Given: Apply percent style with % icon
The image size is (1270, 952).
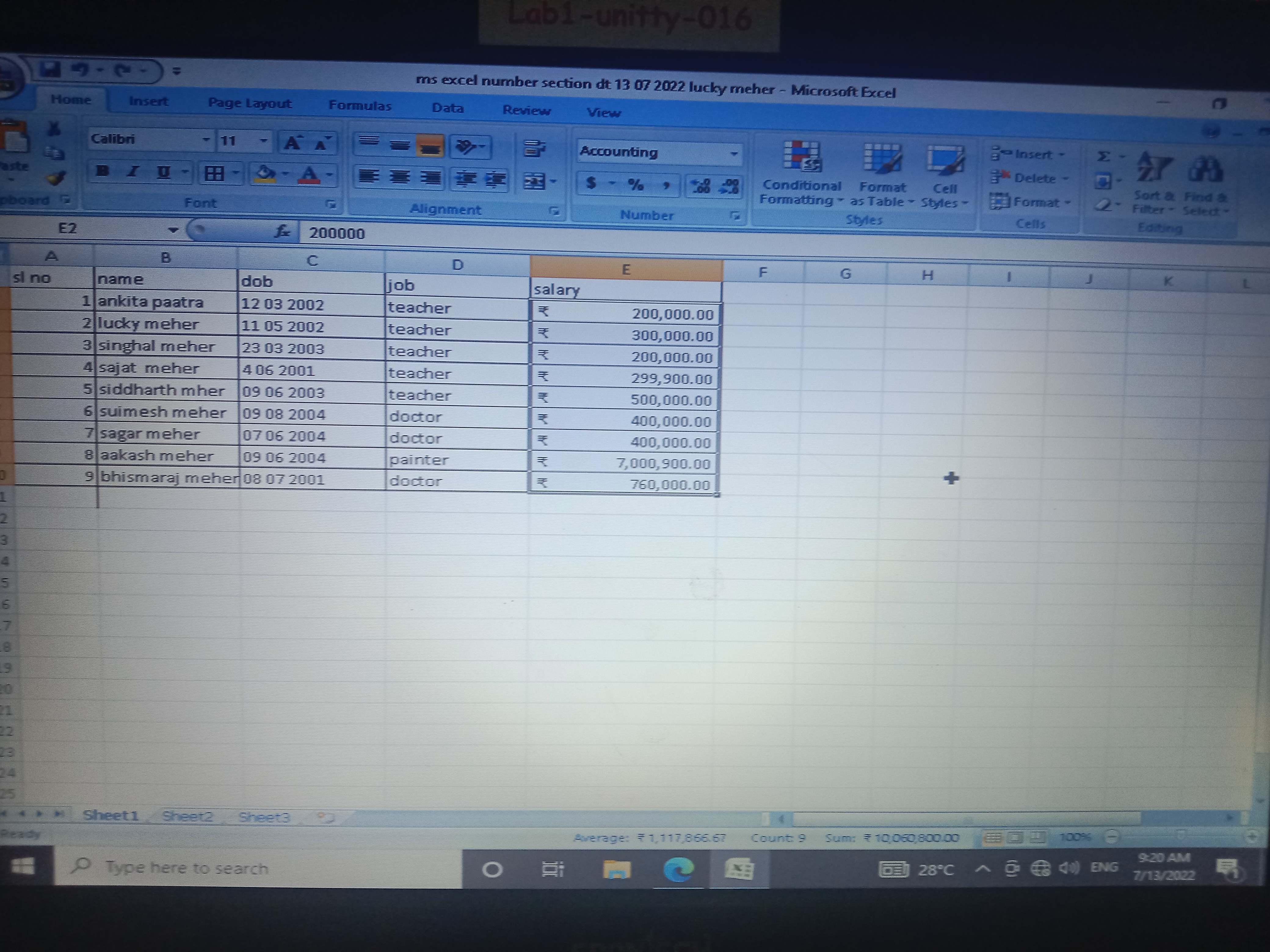Looking at the screenshot, I should [635, 185].
